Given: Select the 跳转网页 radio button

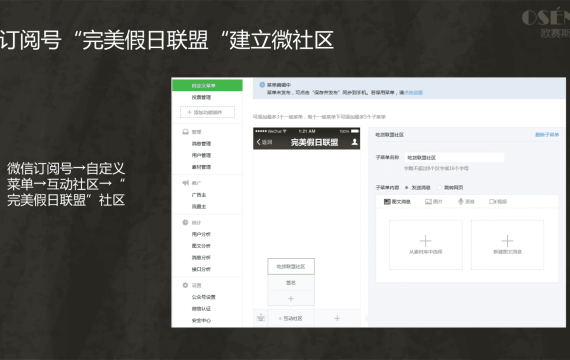Looking at the screenshot, I should click(439, 188).
